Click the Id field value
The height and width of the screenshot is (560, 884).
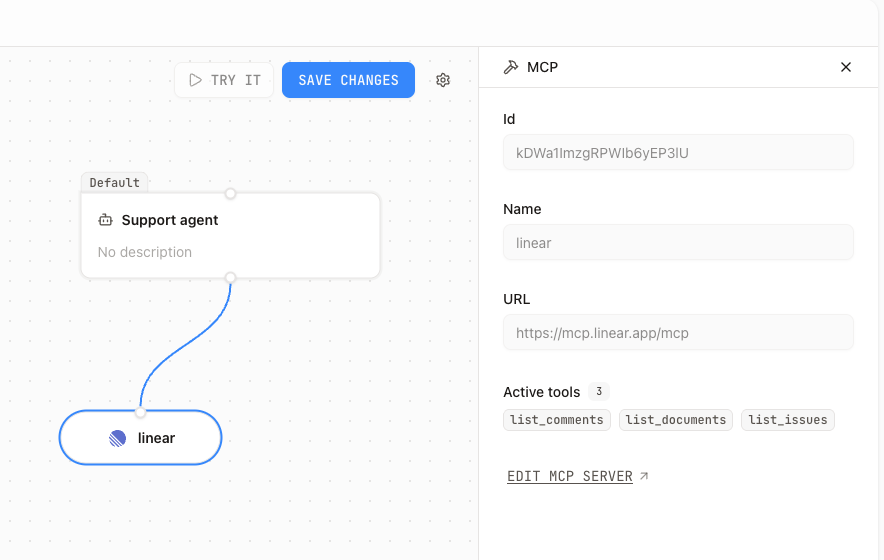678,153
